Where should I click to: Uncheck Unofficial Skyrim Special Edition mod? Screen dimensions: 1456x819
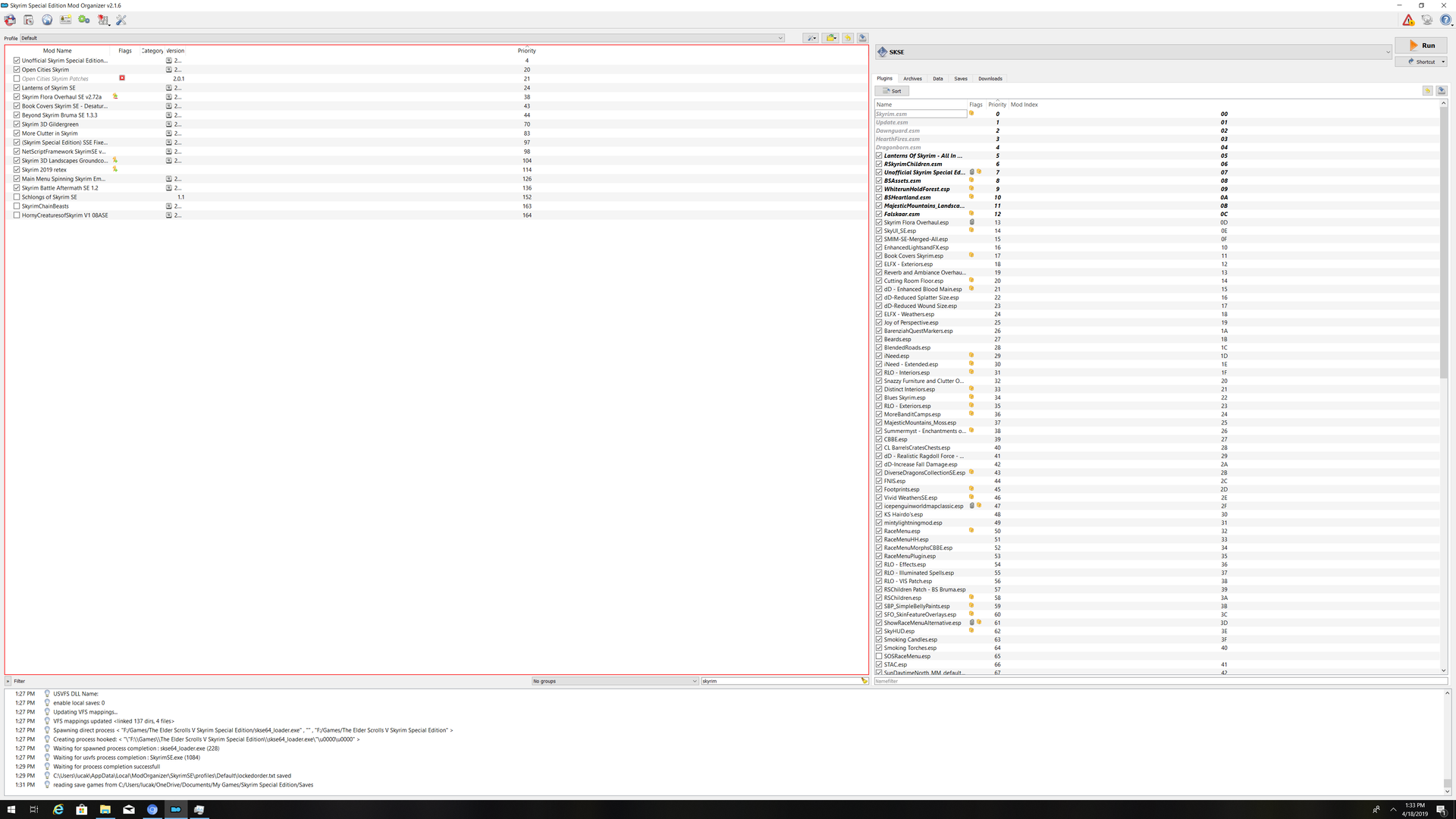(x=17, y=60)
